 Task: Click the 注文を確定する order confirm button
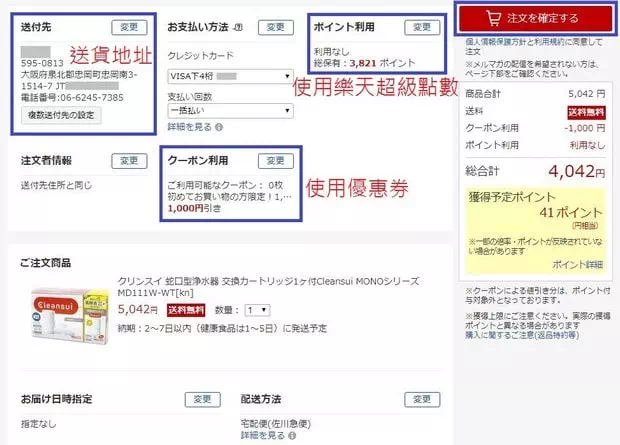click(535, 18)
